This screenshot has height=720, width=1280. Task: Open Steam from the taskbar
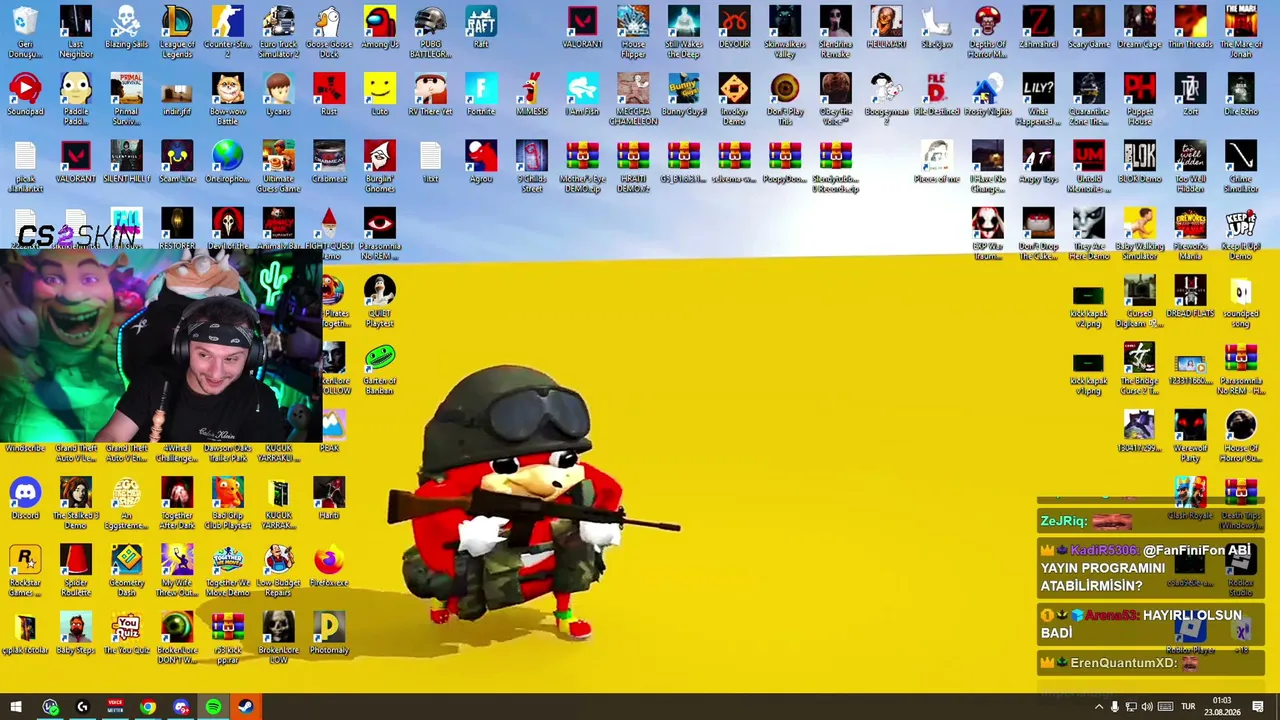tap(246, 707)
